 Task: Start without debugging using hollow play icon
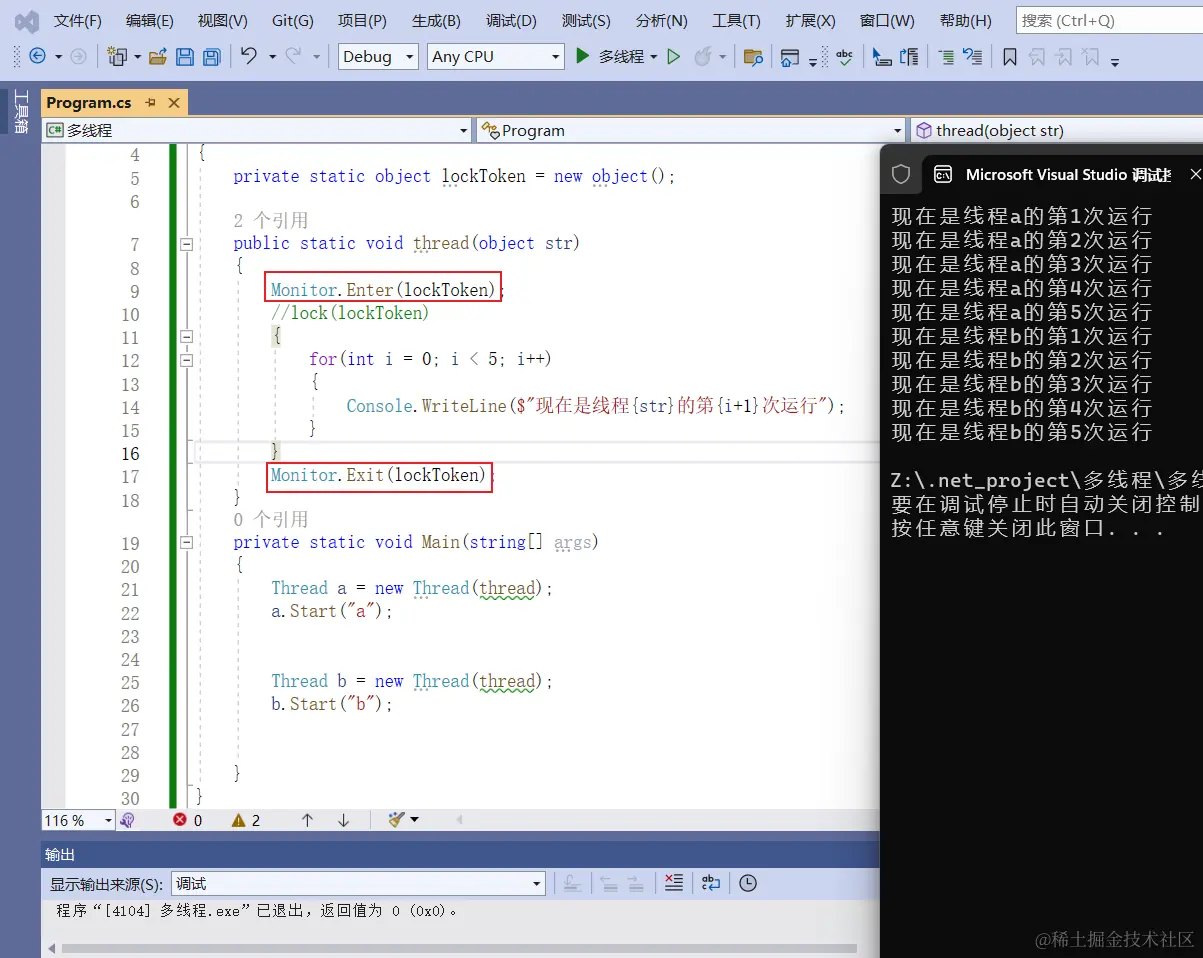pyautogui.click(x=674, y=57)
